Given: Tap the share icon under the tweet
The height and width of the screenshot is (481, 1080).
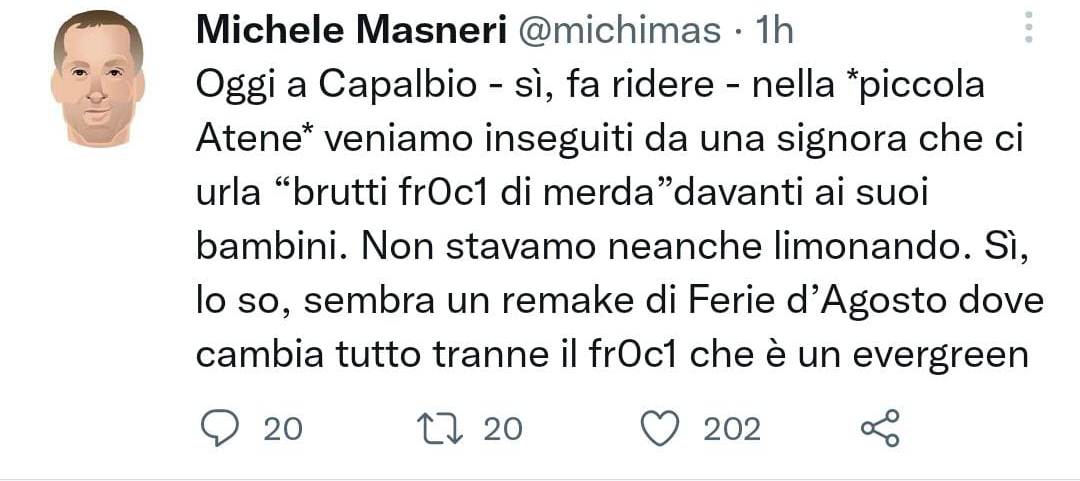Looking at the screenshot, I should click(x=880, y=428).
